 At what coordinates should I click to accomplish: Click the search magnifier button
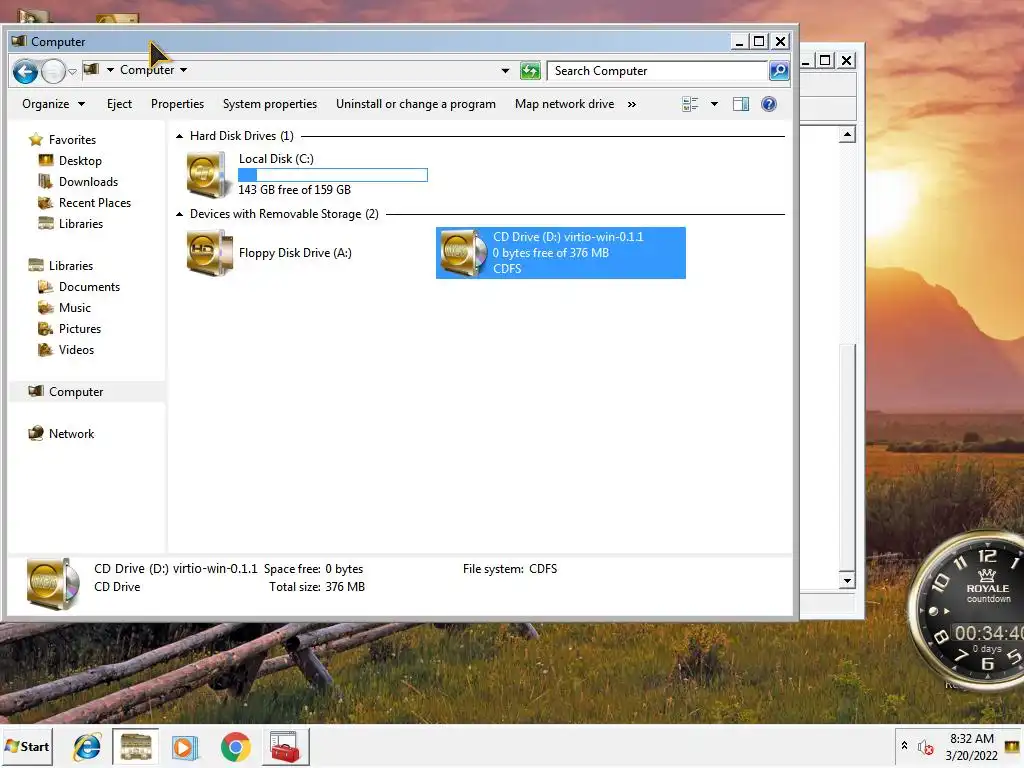[x=778, y=71]
